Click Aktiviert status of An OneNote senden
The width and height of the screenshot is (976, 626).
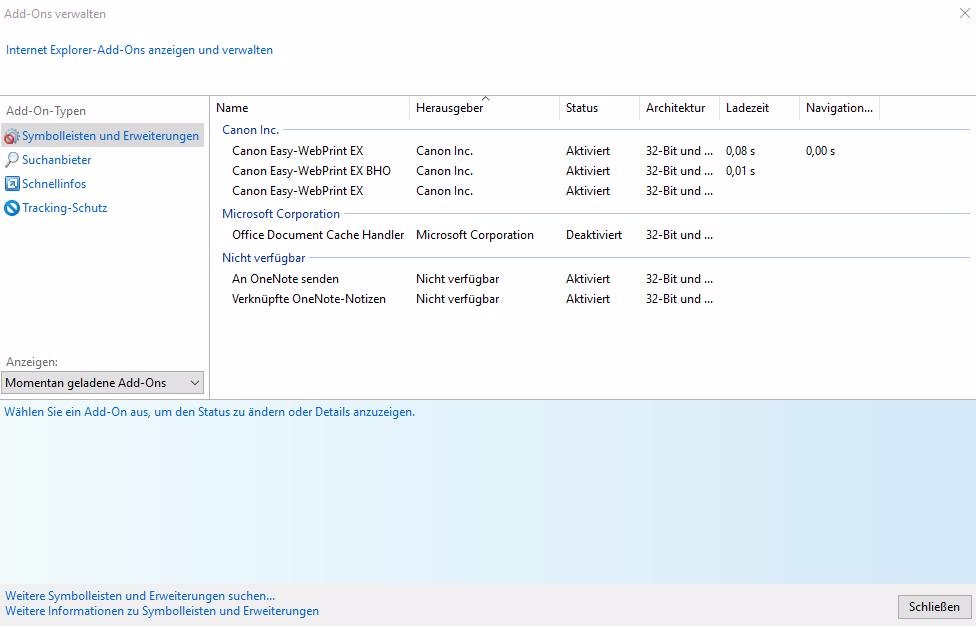tap(588, 279)
